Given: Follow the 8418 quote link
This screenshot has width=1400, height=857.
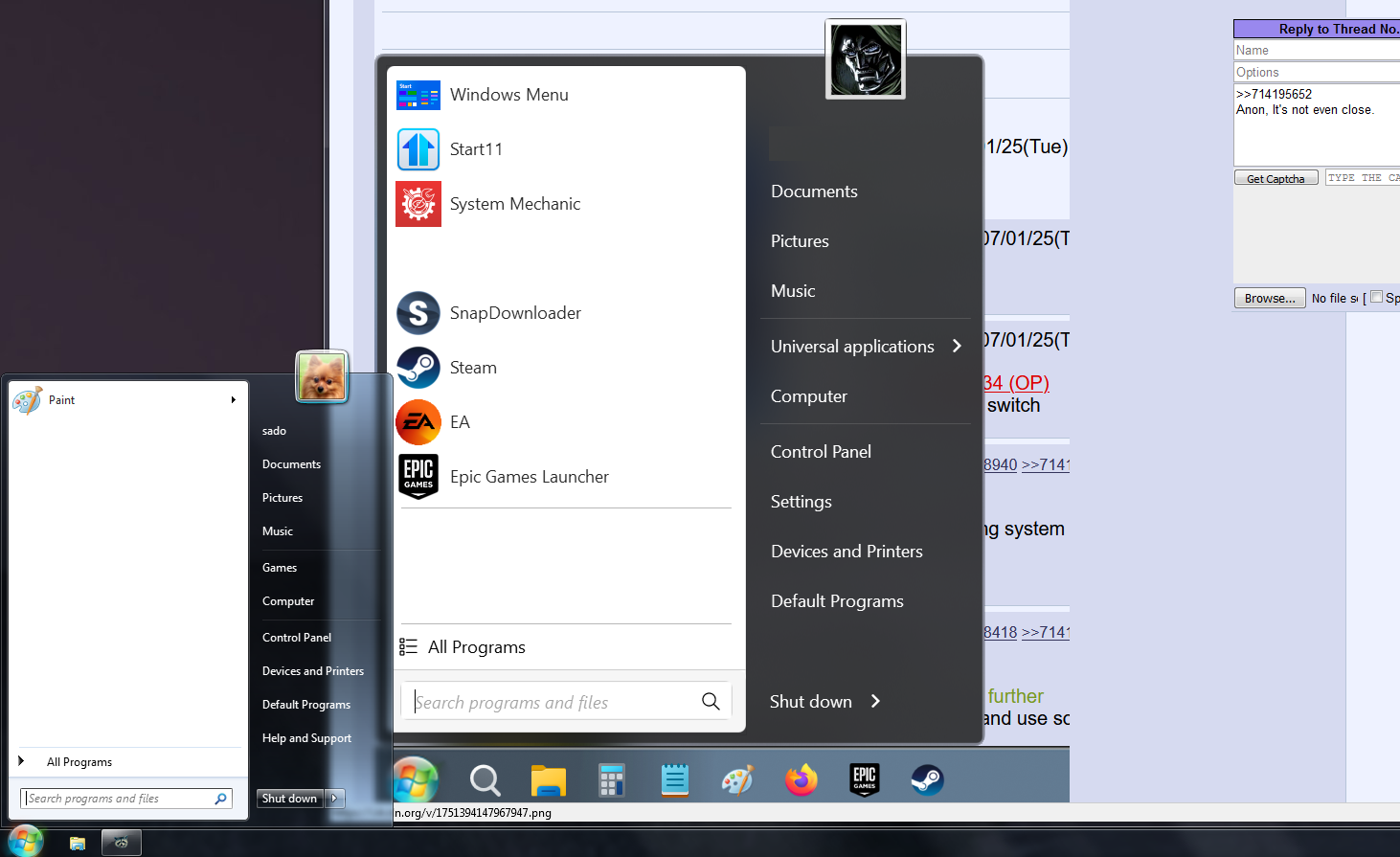Looking at the screenshot, I should [1001, 633].
